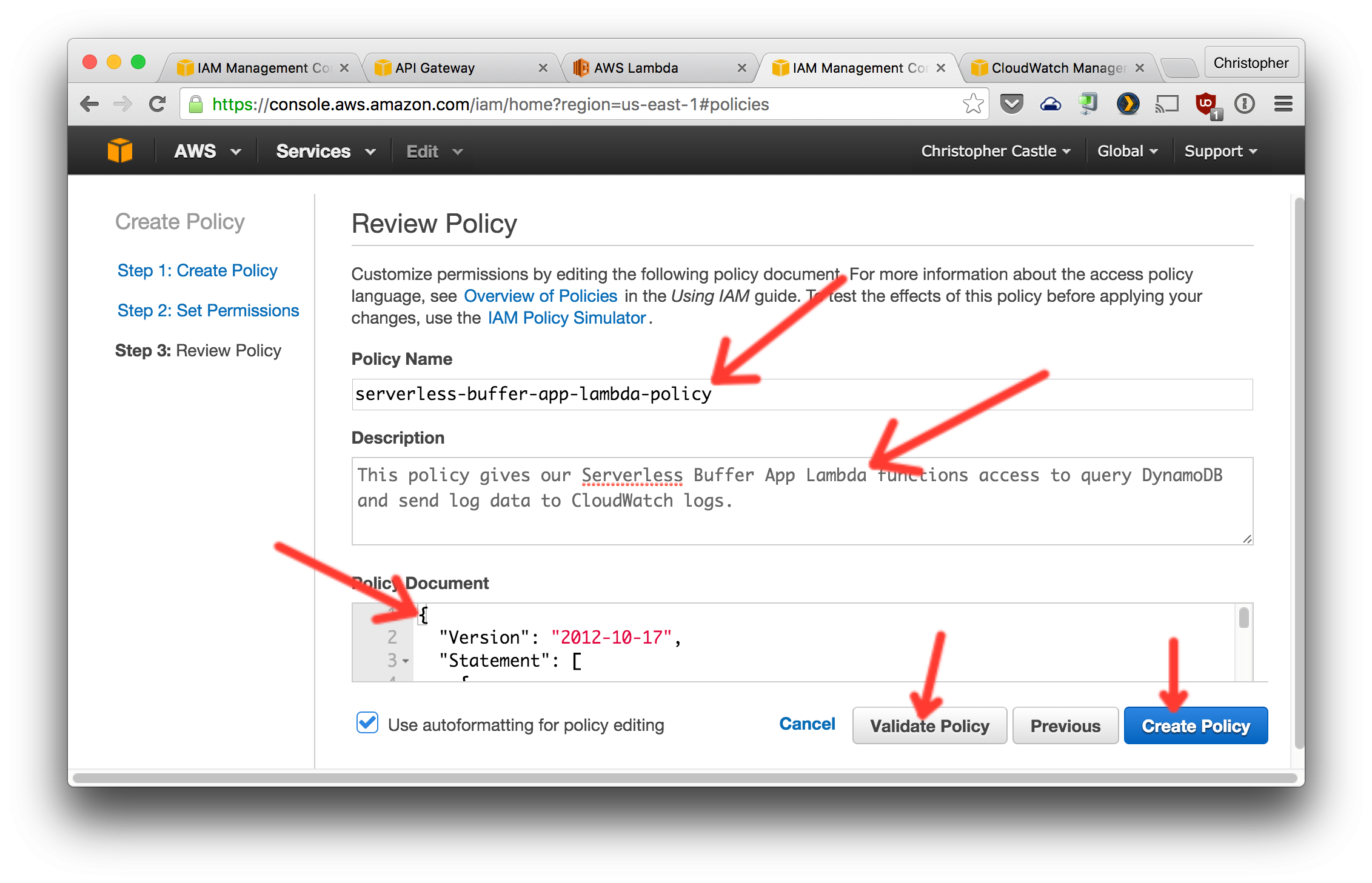Click into the Policy Name field
The height and width of the screenshot is (883, 1372).
coord(801,395)
